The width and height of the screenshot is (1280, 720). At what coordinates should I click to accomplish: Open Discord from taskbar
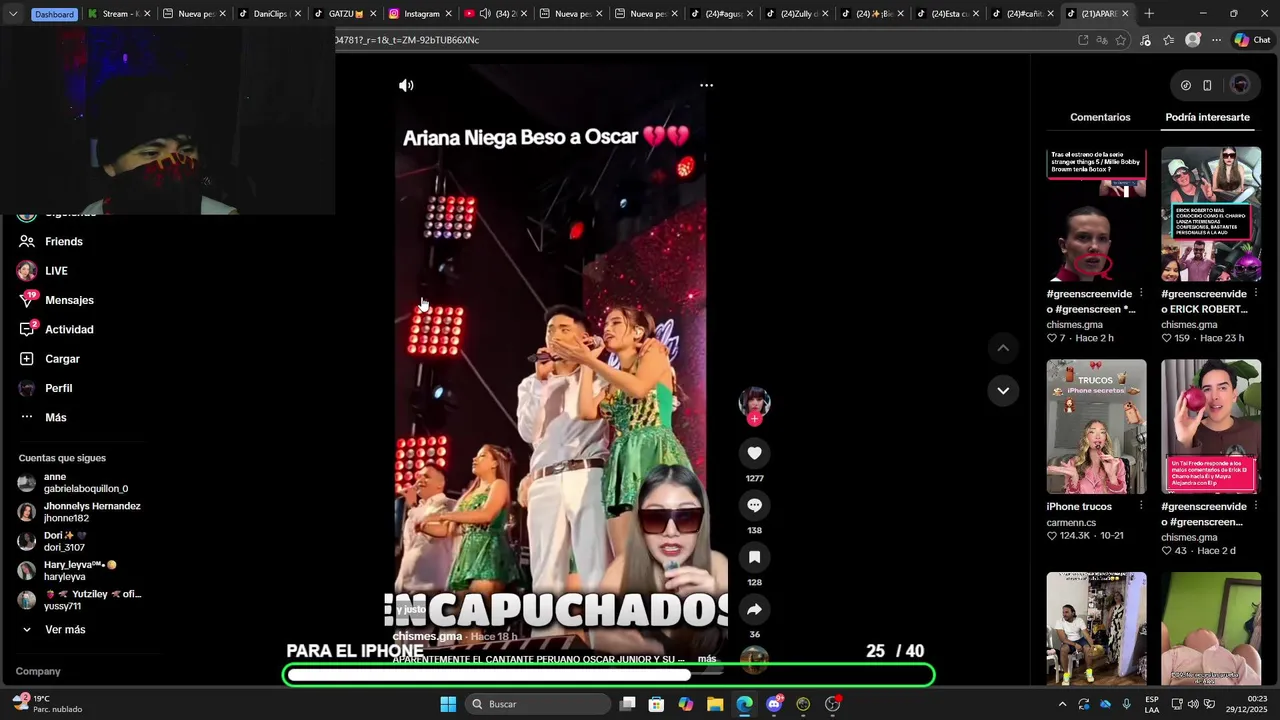(774, 704)
